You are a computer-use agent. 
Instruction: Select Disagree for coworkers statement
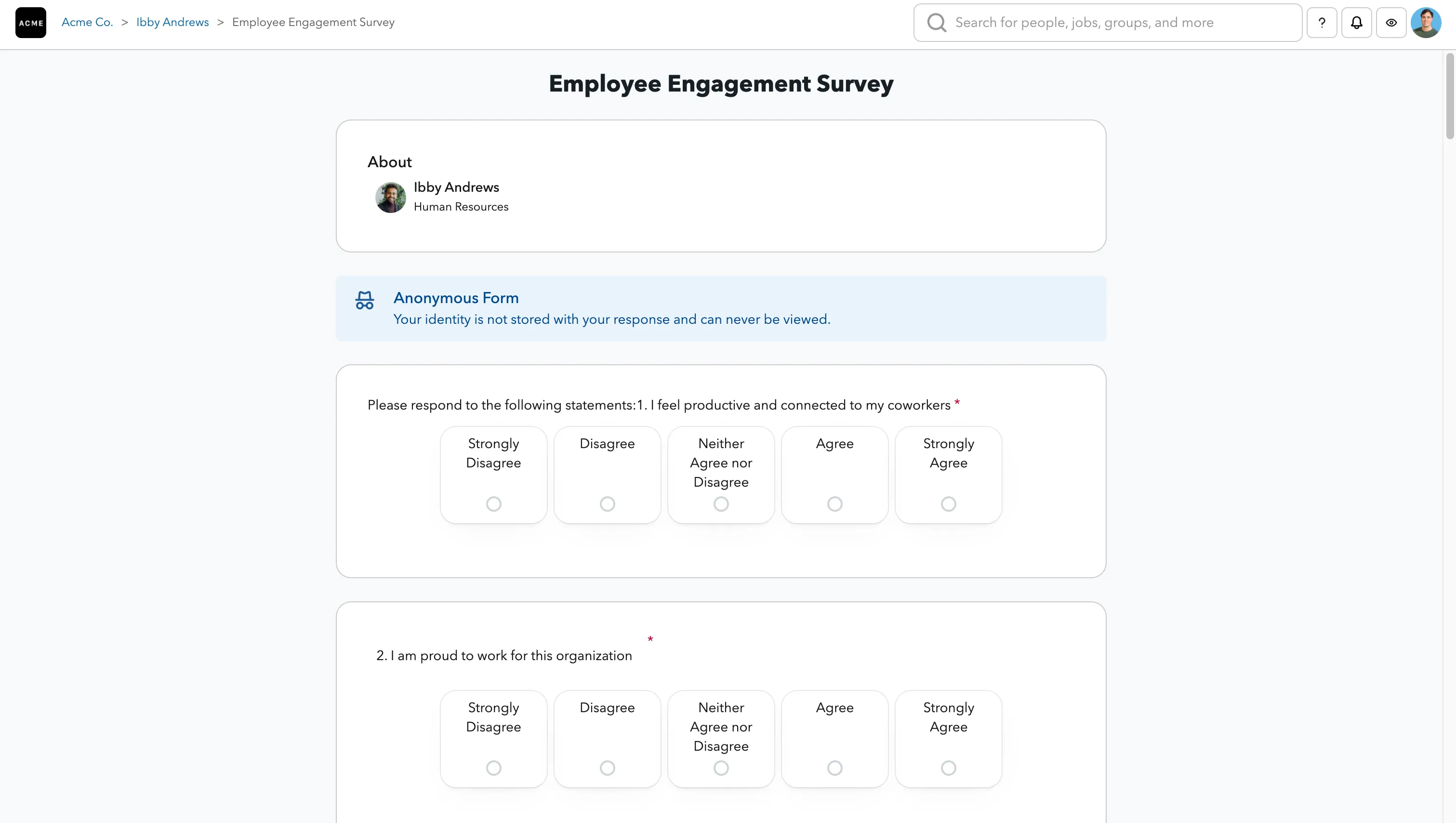(x=607, y=475)
